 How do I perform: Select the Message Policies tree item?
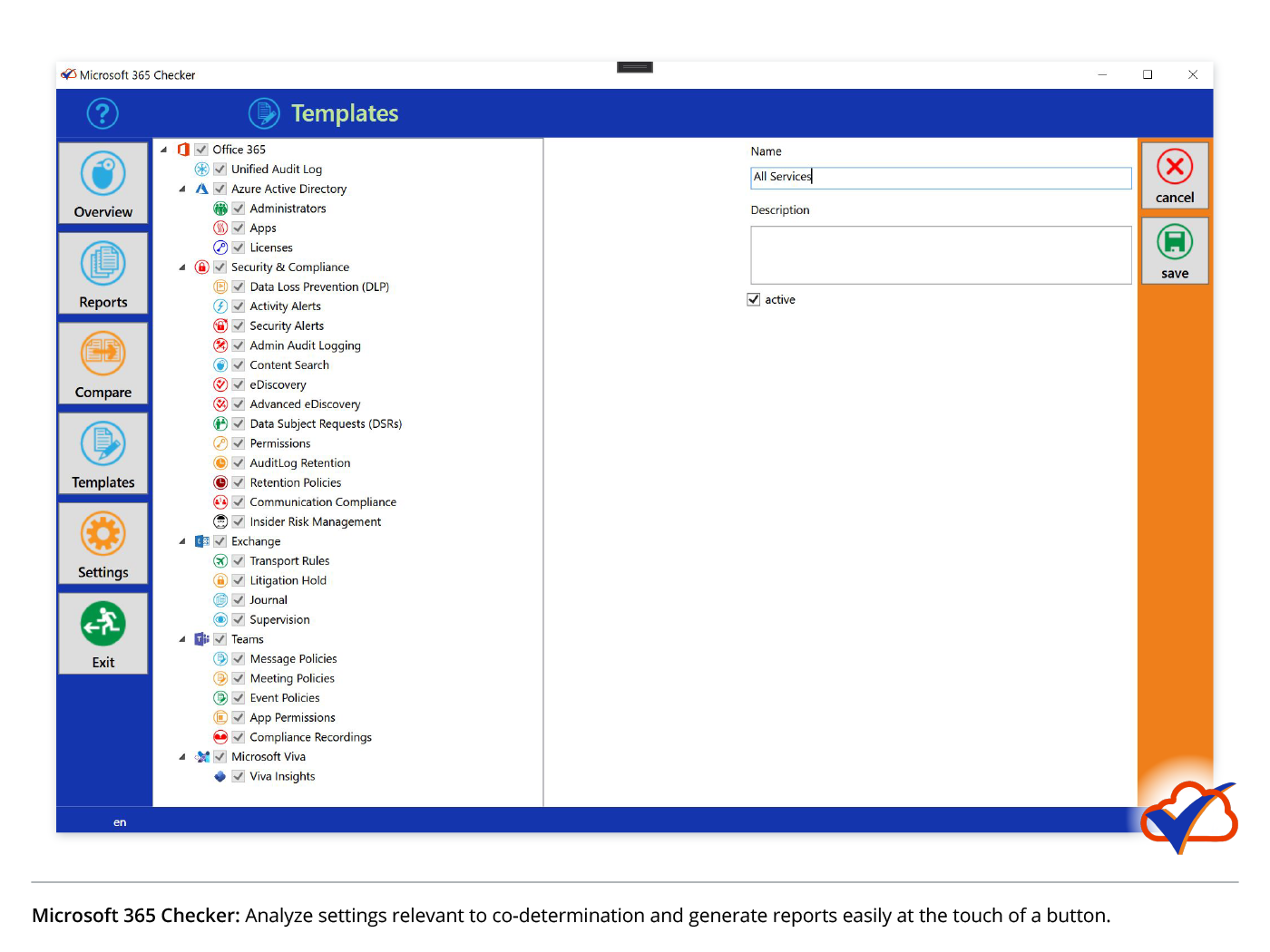(x=293, y=659)
